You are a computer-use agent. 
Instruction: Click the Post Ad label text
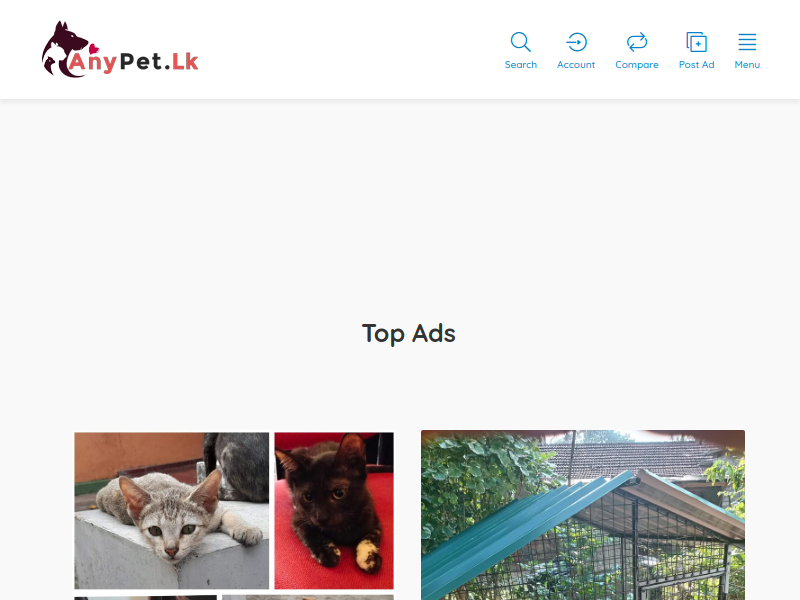coord(696,65)
